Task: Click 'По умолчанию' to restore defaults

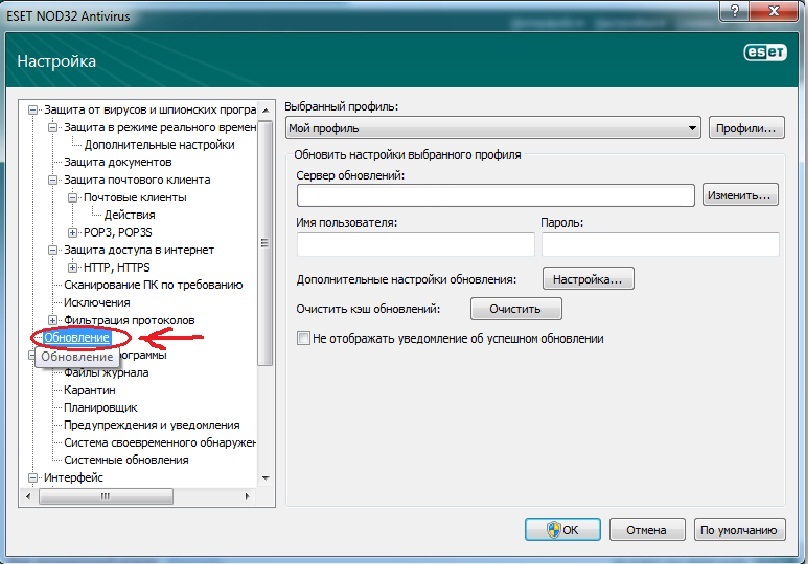Action: pos(739,529)
